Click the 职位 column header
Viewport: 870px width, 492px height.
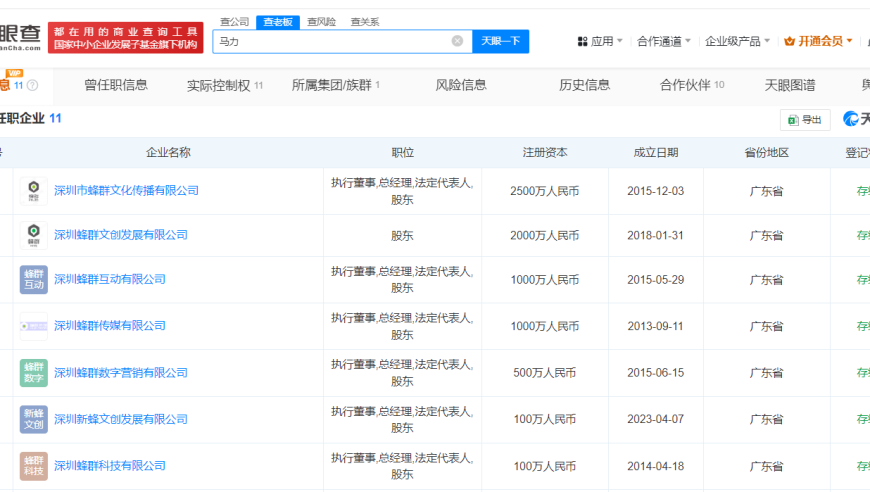click(x=402, y=153)
